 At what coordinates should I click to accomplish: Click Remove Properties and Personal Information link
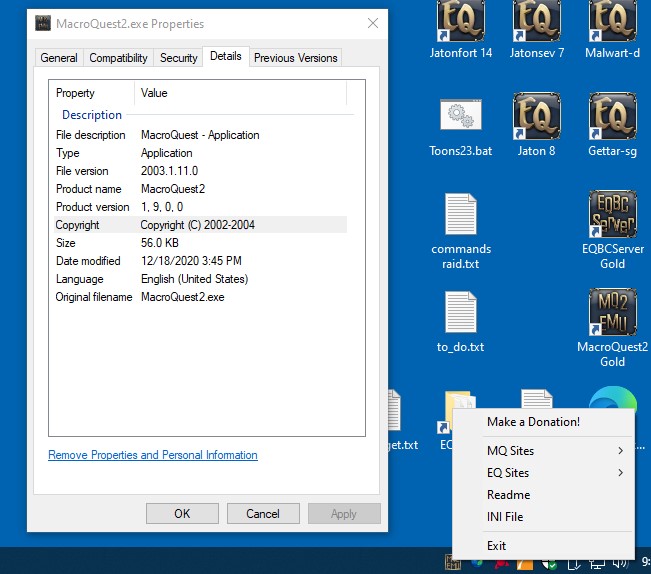[x=153, y=455]
